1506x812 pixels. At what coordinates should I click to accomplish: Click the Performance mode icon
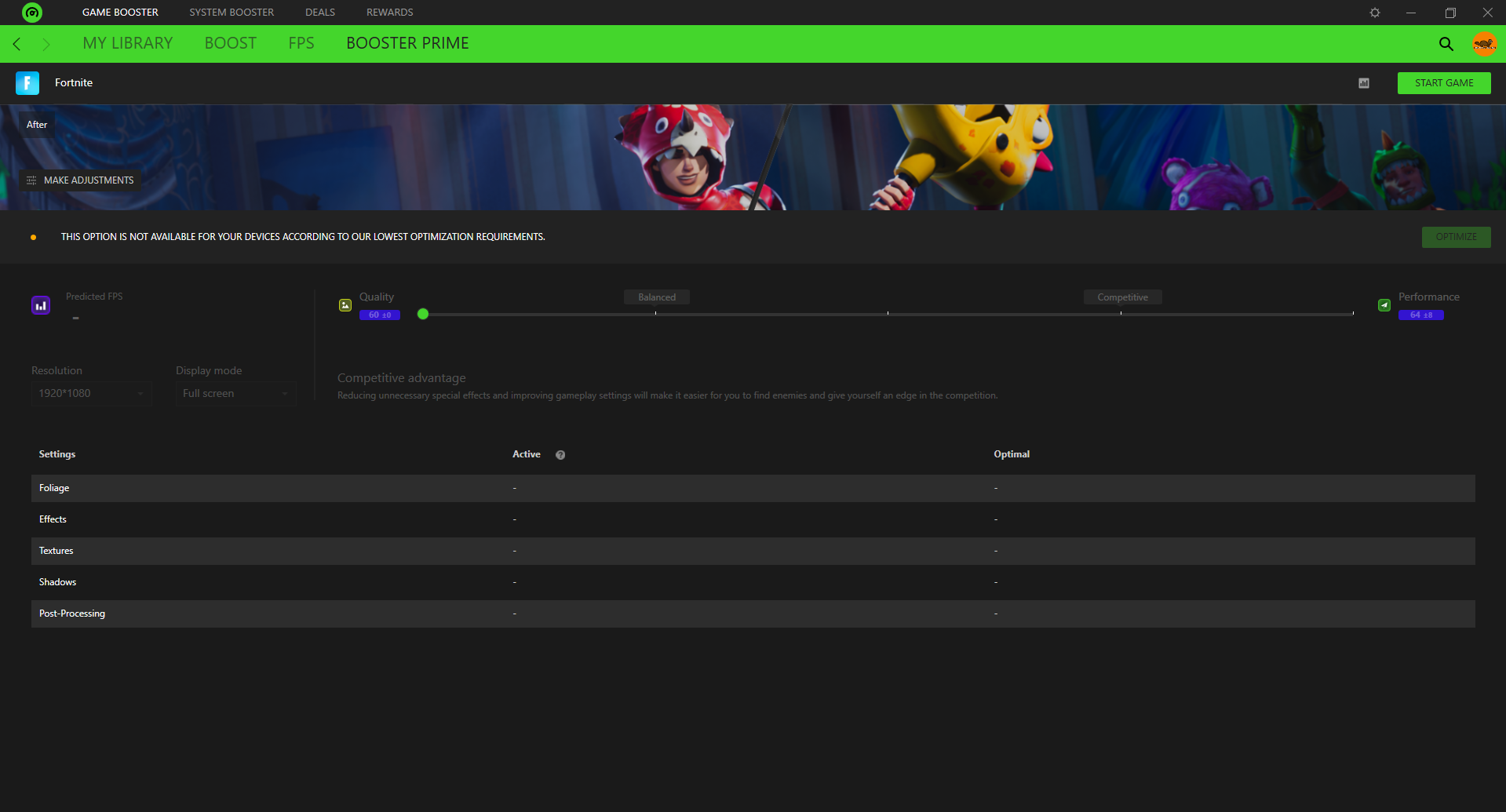pos(1384,305)
